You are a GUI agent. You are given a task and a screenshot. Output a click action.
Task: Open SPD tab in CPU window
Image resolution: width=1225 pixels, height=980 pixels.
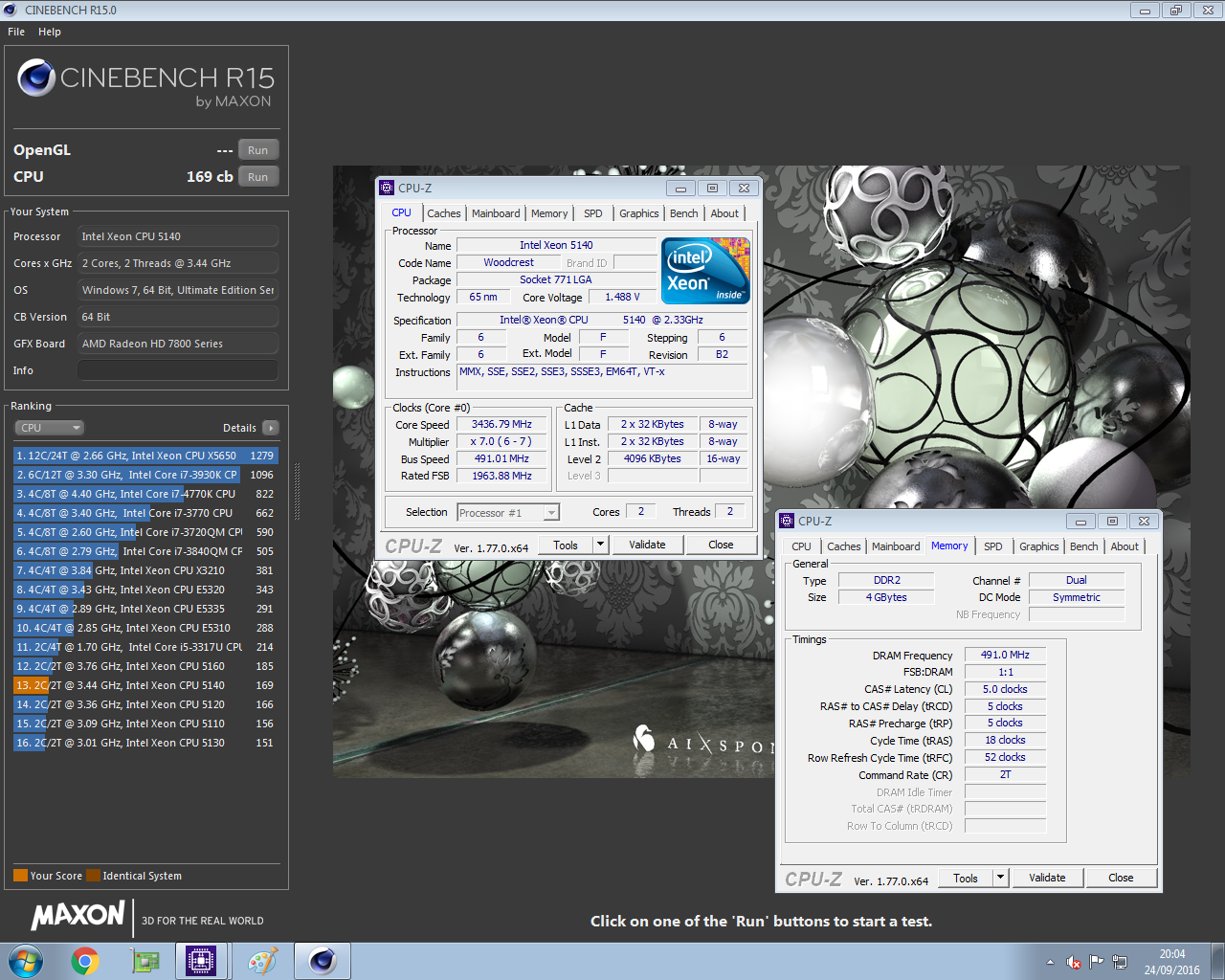click(x=593, y=213)
